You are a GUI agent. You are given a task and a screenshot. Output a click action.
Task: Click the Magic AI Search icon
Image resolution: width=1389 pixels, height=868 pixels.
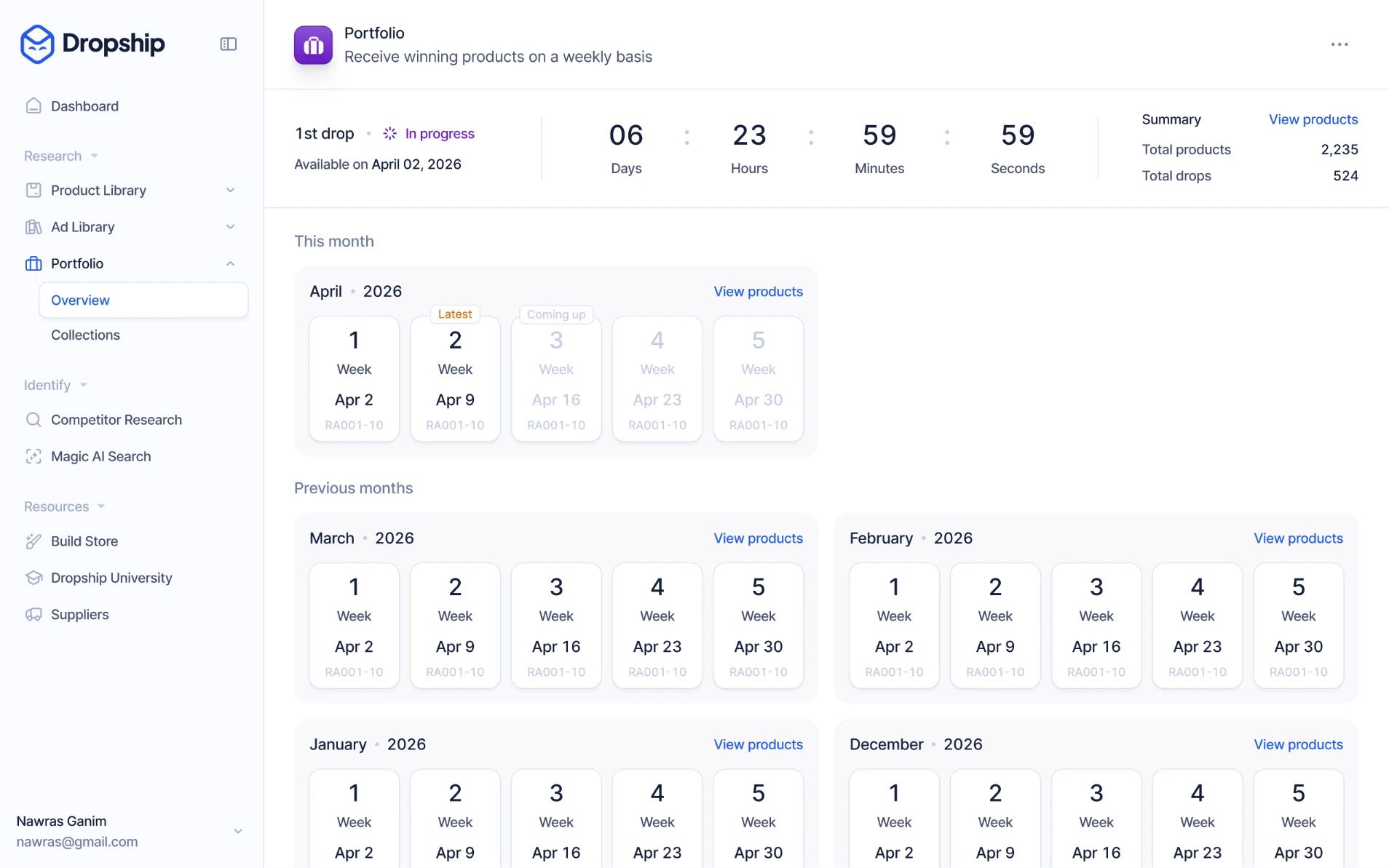point(33,457)
